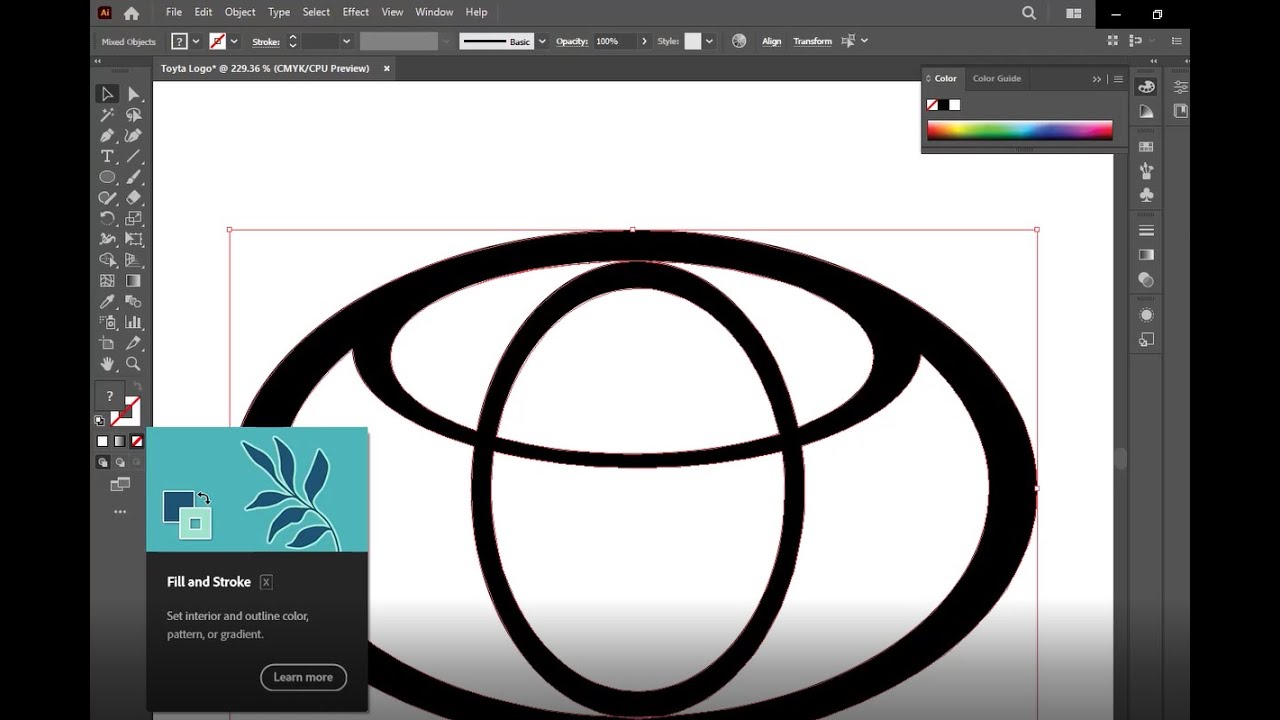The image size is (1280, 720).
Task: Select the Pen tool
Action: pos(107,135)
